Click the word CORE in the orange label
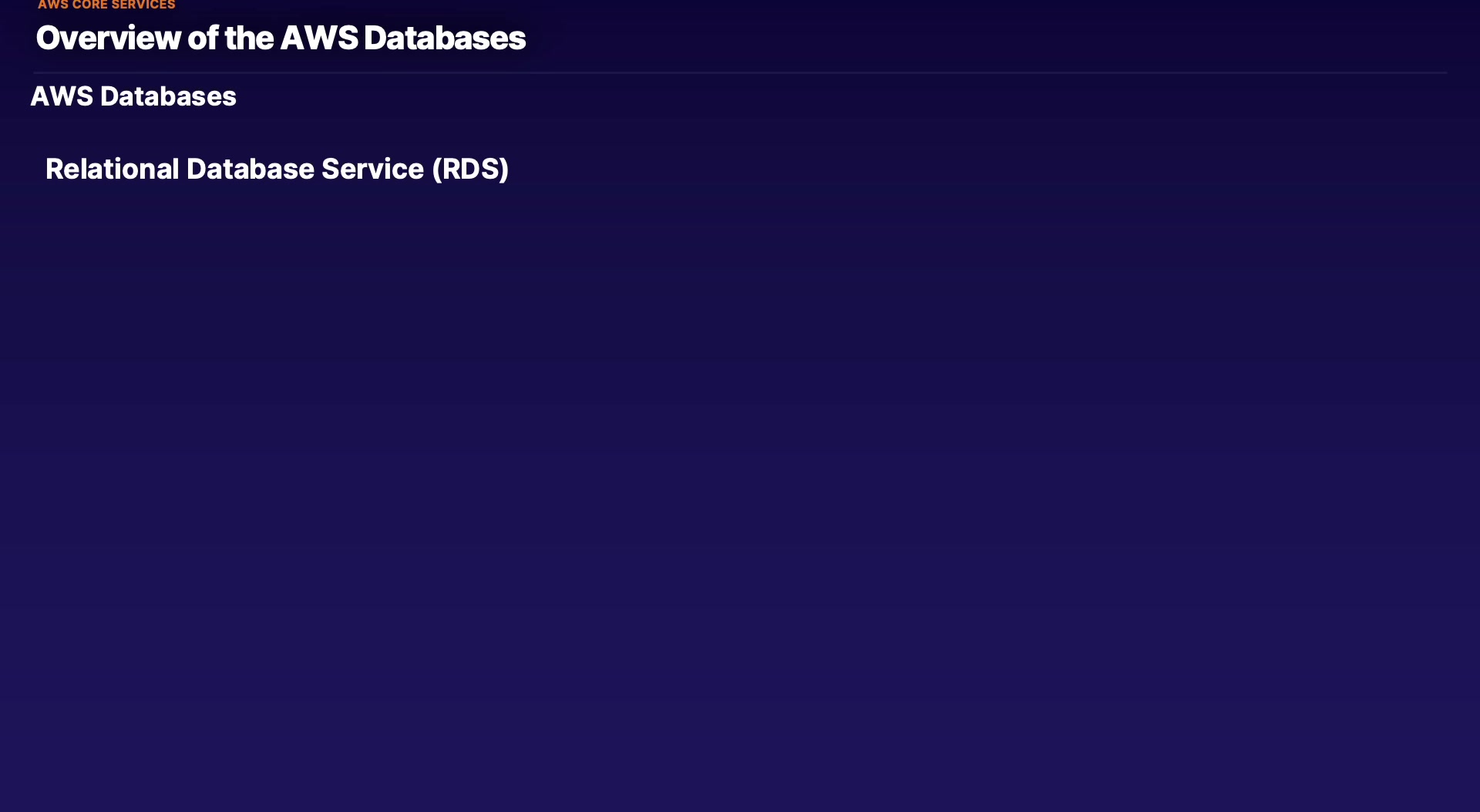This screenshot has height=812, width=1480. [89, 5]
